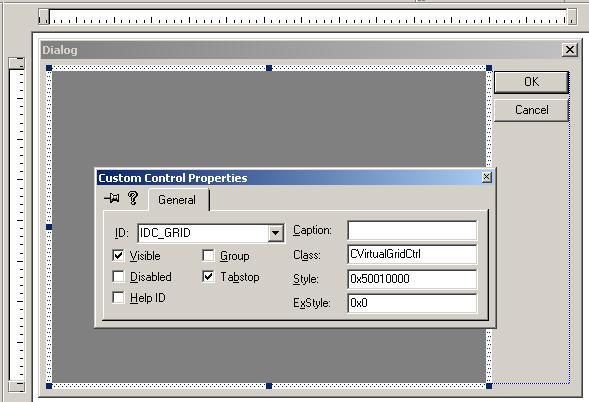Select the bottom-center resize handle of grid control
The height and width of the screenshot is (402, 589).
coord(269,386)
